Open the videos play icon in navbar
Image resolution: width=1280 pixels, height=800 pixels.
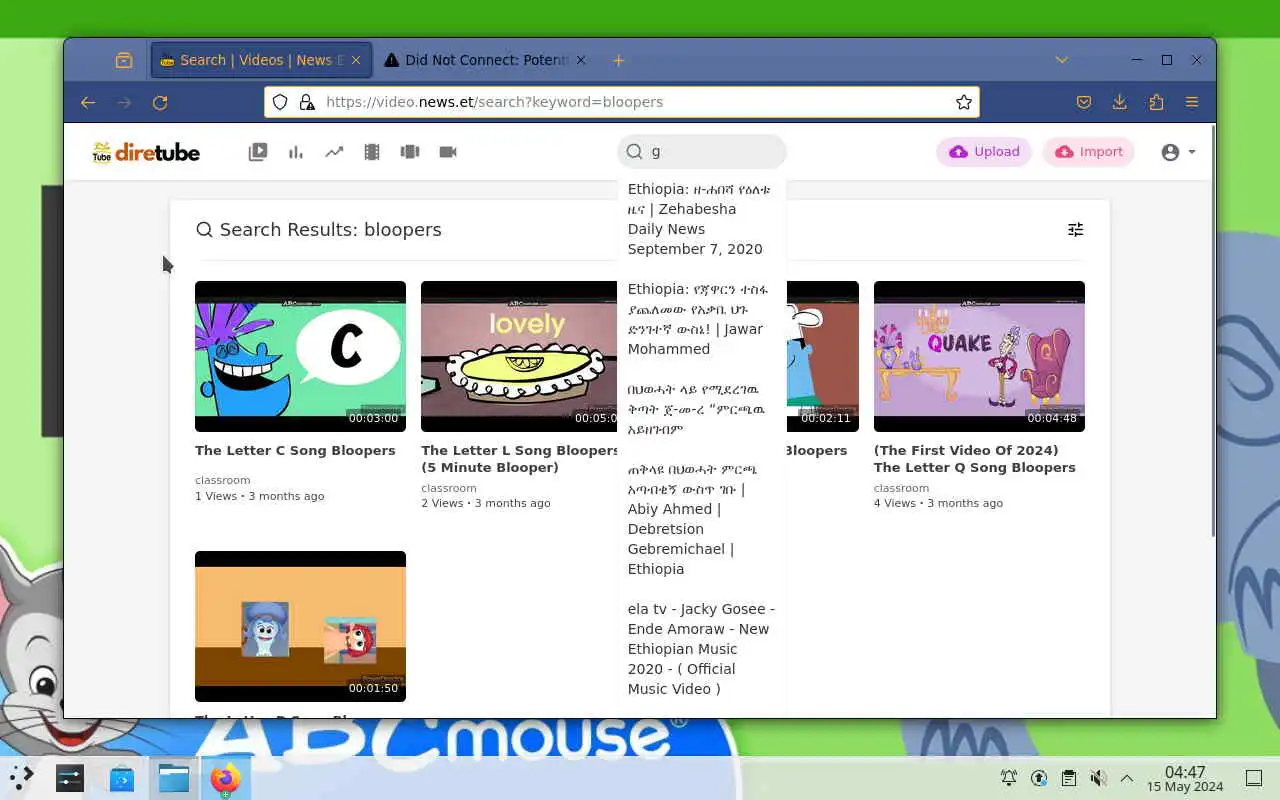click(x=258, y=152)
